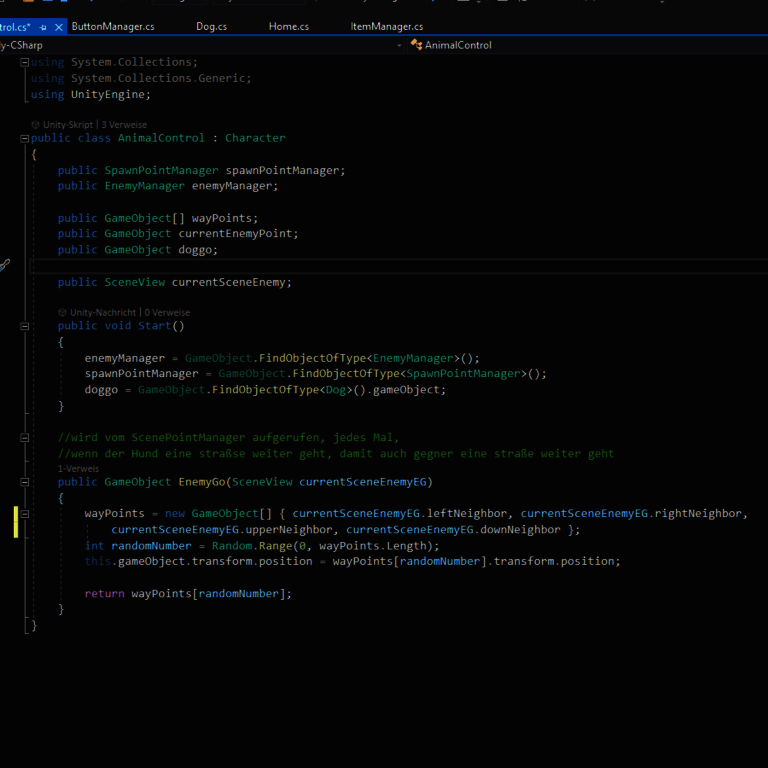Click the 'Unity-Nachricht' CodeLens label

(103, 312)
